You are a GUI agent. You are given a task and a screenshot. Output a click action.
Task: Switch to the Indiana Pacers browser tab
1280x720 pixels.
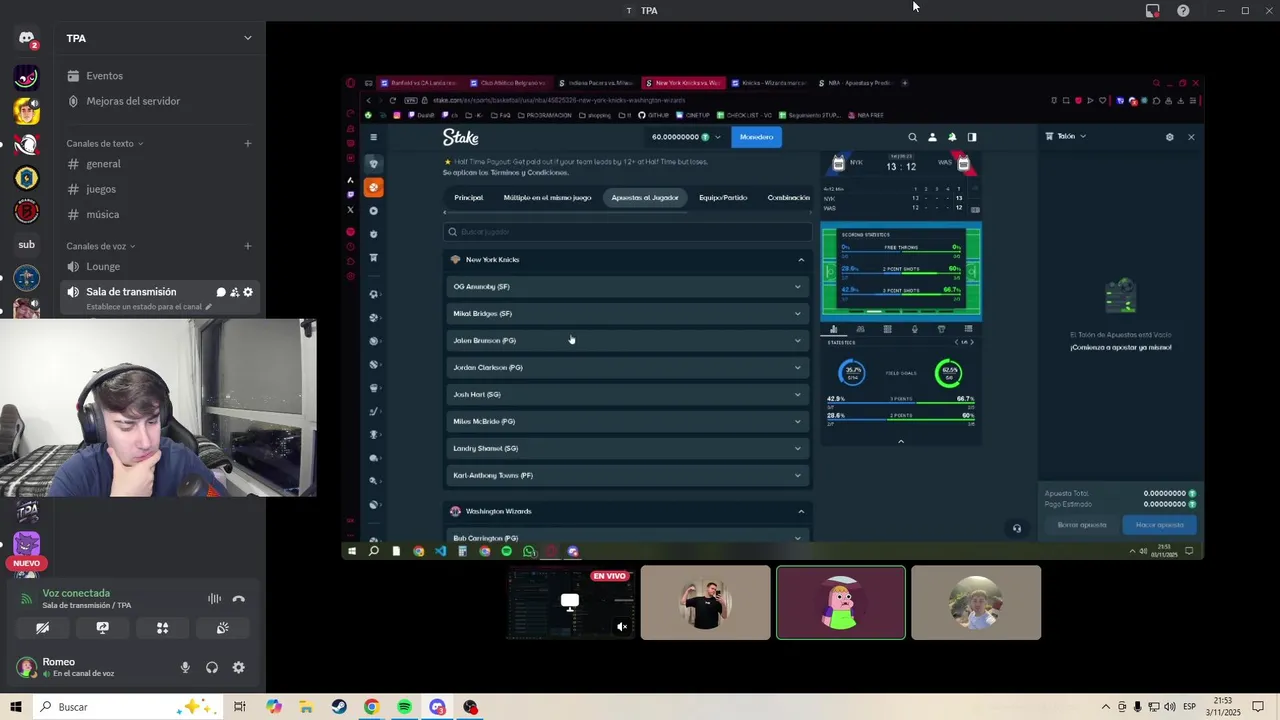pyautogui.click(x=598, y=83)
